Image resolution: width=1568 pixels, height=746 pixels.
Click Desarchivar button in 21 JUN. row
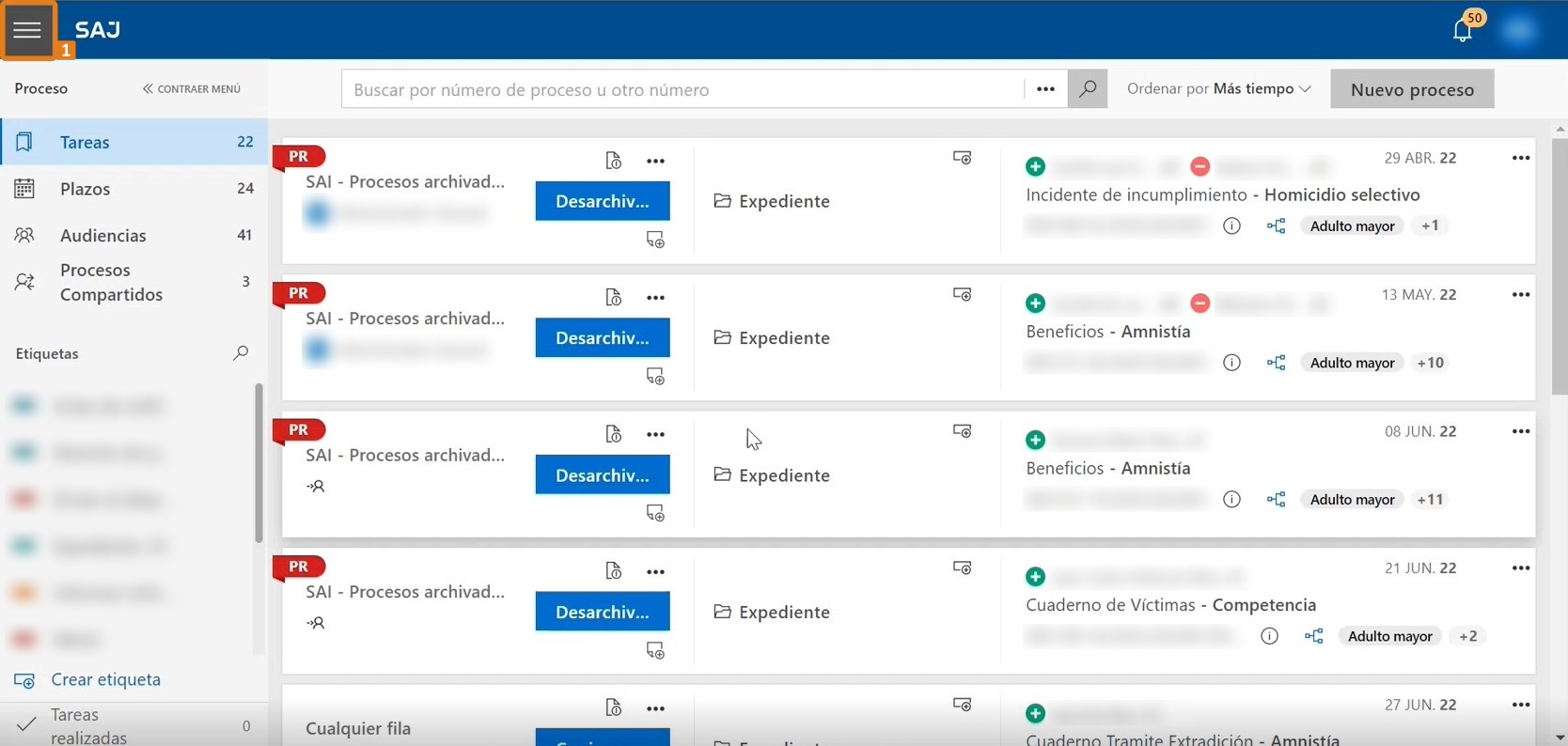click(x=603, y=612)
